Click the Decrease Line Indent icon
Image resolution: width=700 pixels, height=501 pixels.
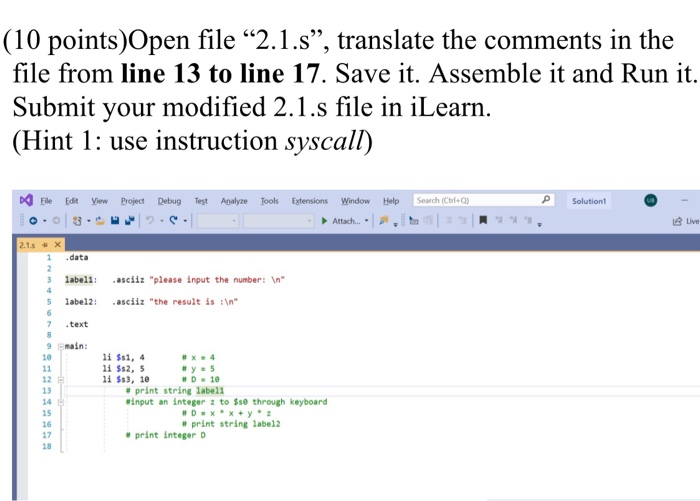pyautogui.click(x=448, y=220)
